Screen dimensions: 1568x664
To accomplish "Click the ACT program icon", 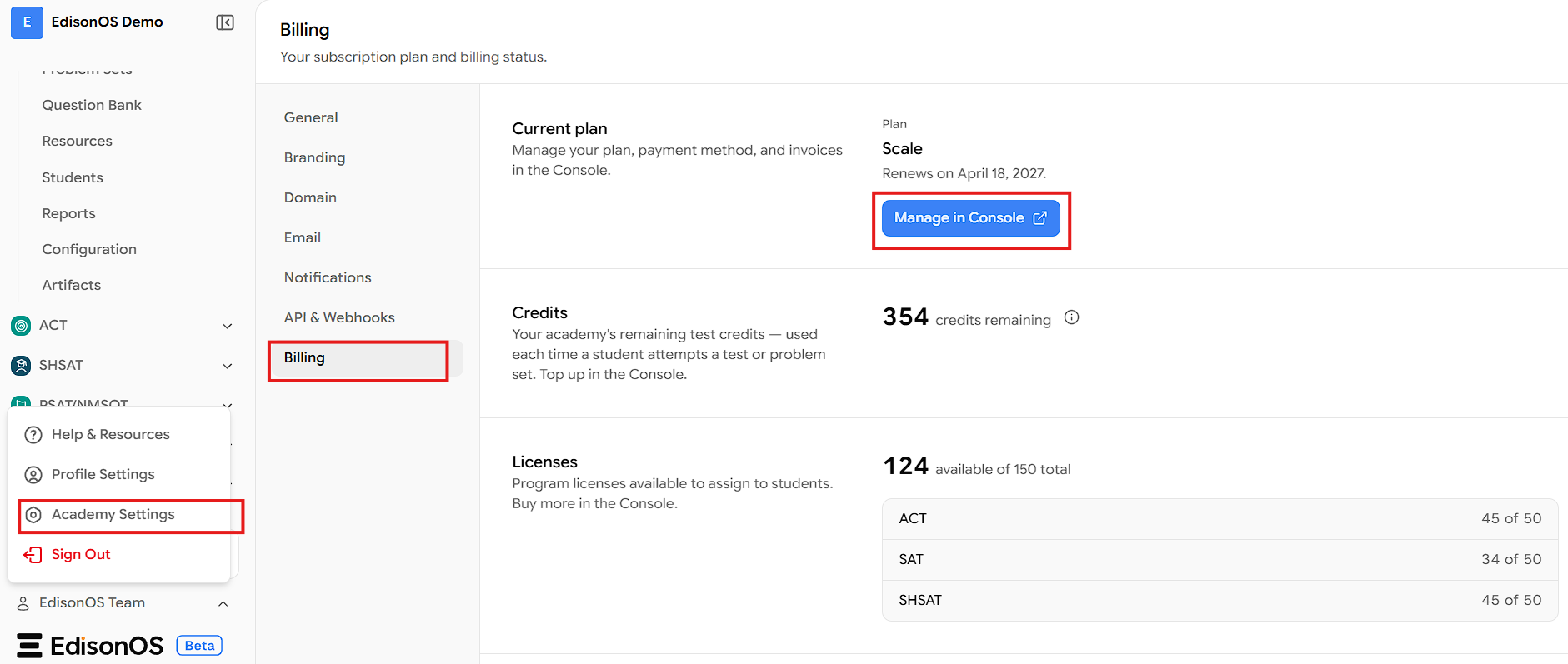I will pyautogui.click(x=21, y=326).
